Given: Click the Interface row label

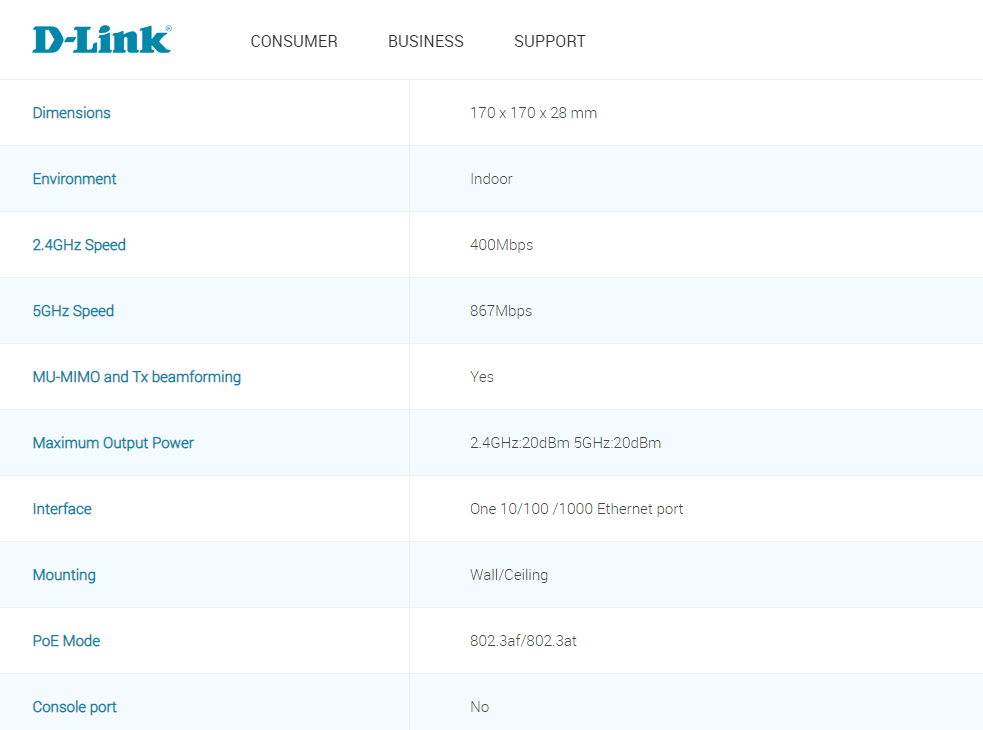Looking at the screenshot, I should (x=62, y=509).
